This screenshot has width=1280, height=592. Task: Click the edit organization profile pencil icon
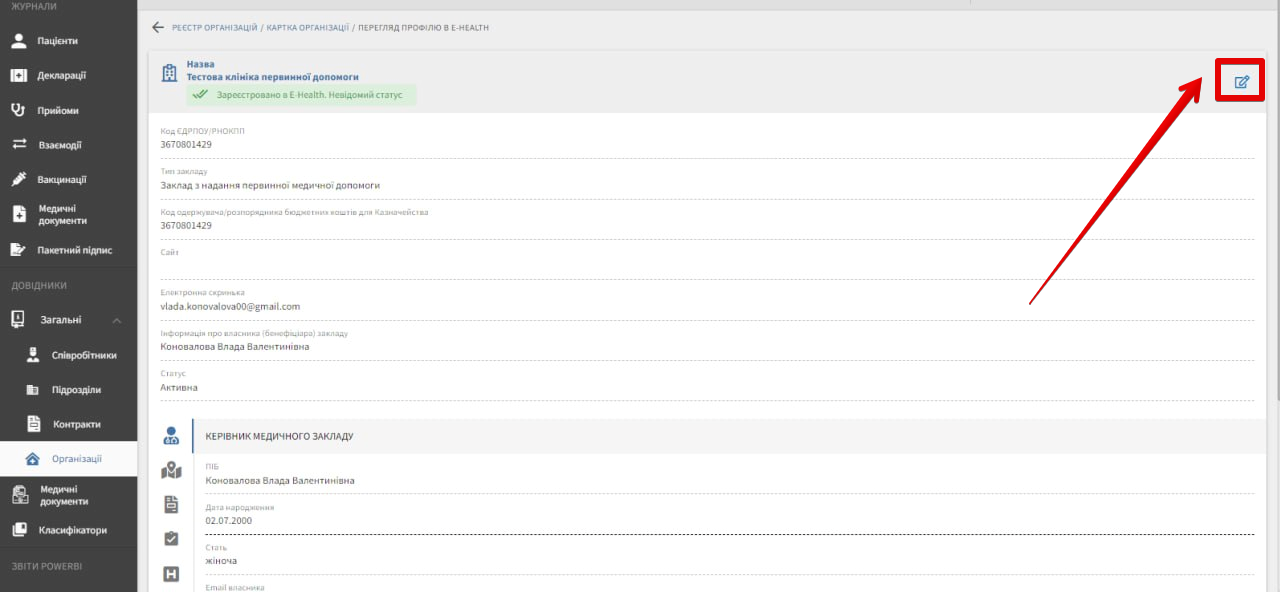tap(1241, 82)
